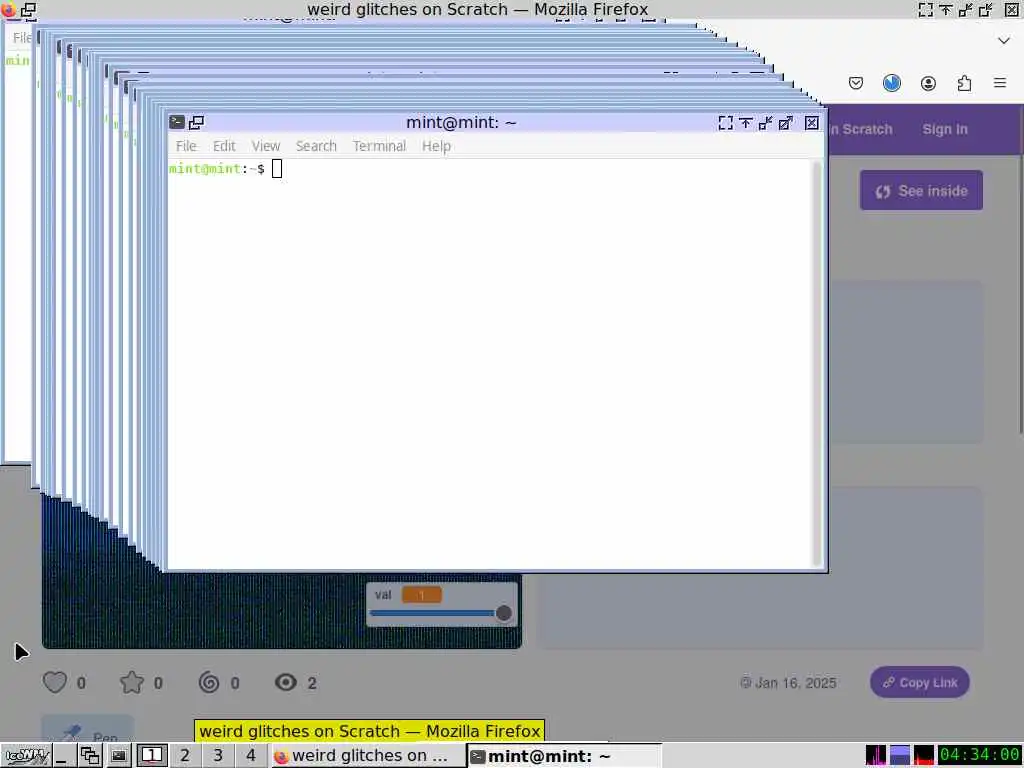Open the Firefox account icon
Viewport: 1024px width, 768px height.
tap(928, 83)
